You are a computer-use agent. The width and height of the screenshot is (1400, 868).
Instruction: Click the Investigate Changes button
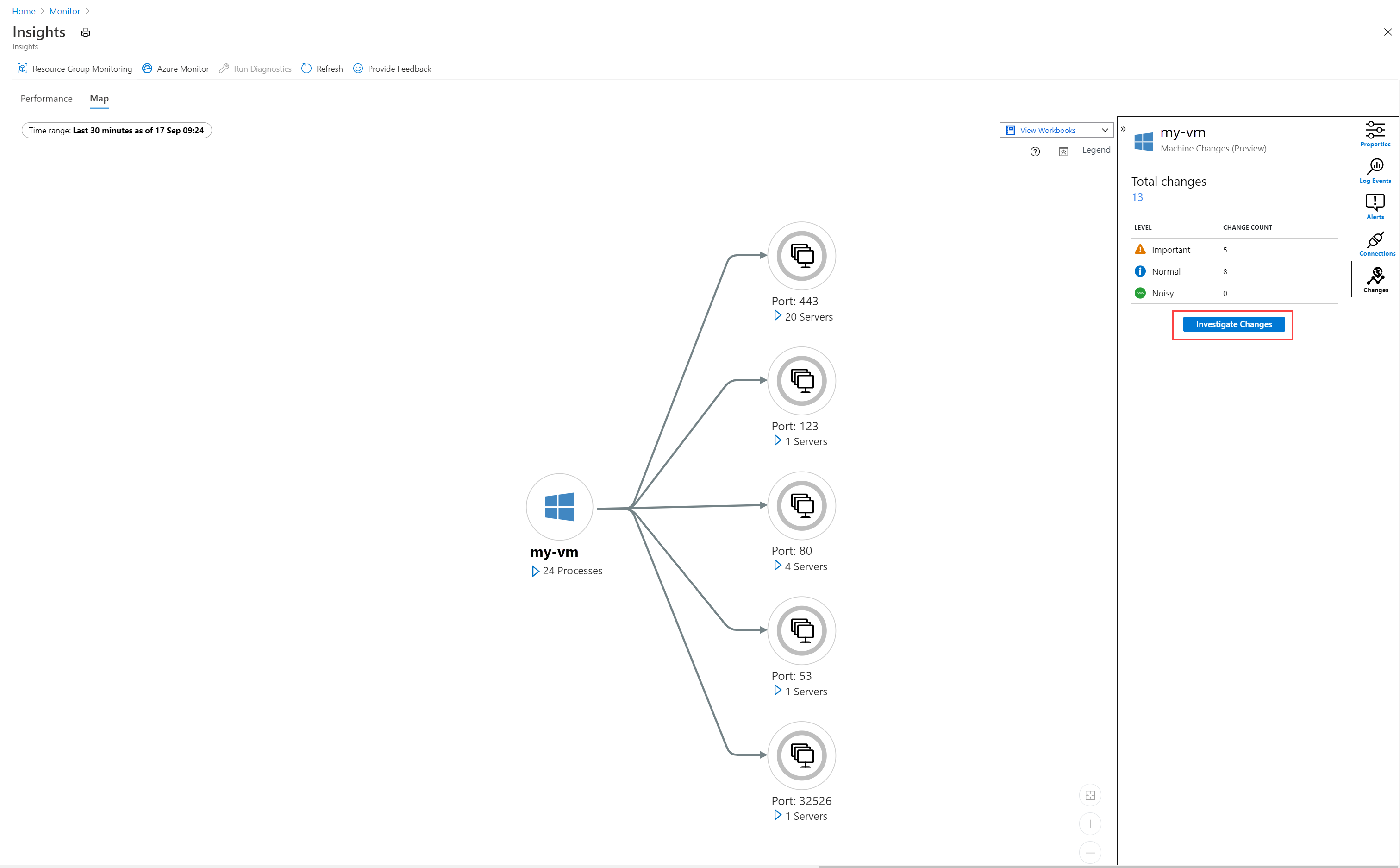1233,324
